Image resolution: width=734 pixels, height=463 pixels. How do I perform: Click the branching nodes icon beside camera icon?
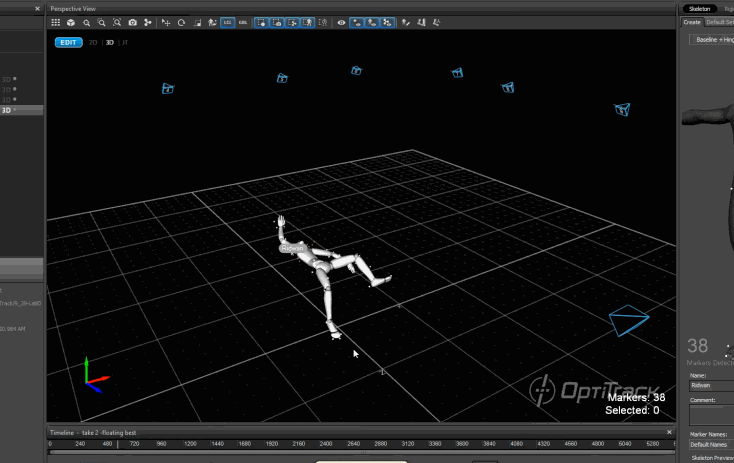click(x=147, y=22)
